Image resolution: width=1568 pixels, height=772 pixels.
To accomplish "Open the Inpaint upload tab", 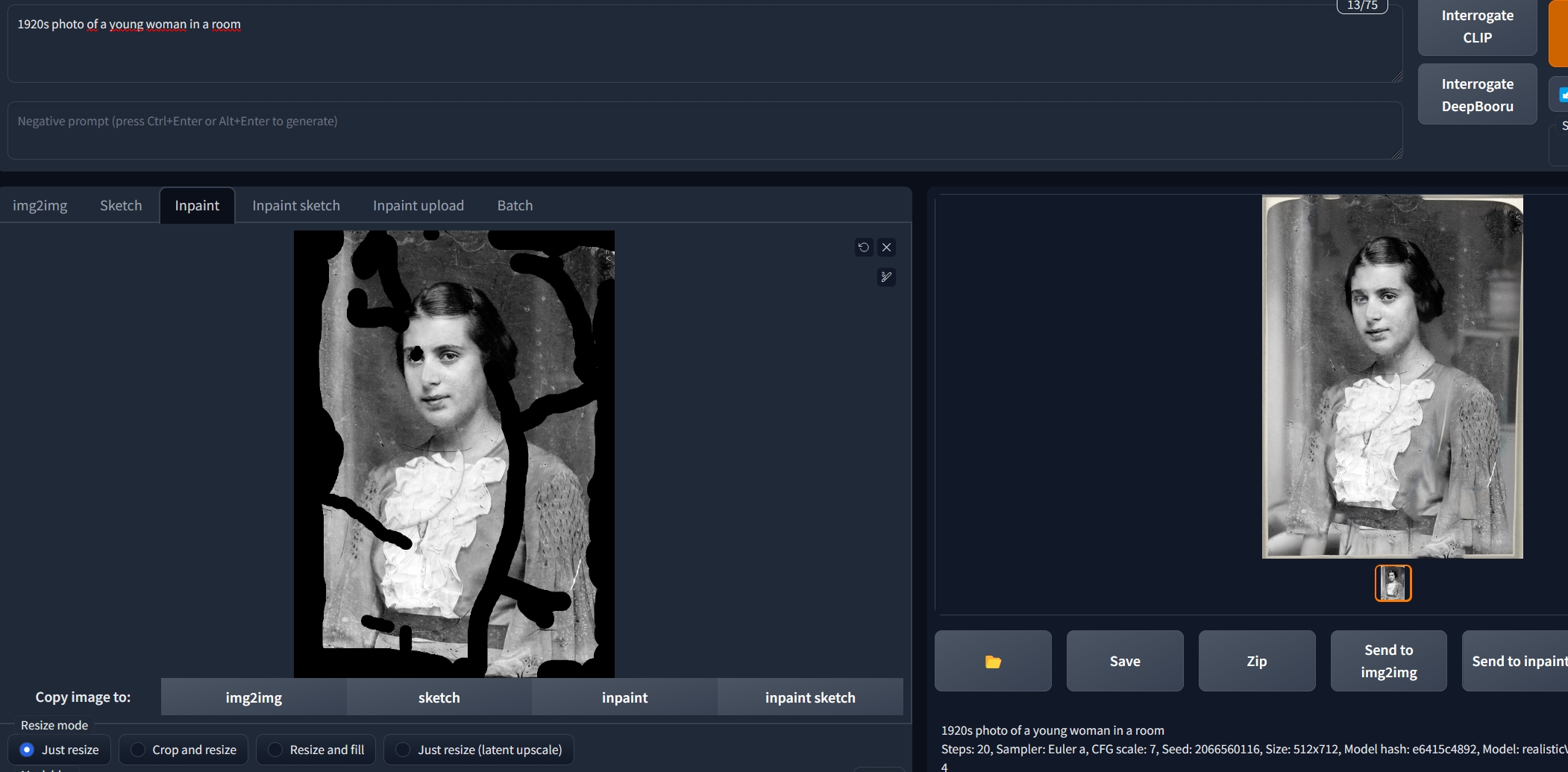I will [418, 205].
